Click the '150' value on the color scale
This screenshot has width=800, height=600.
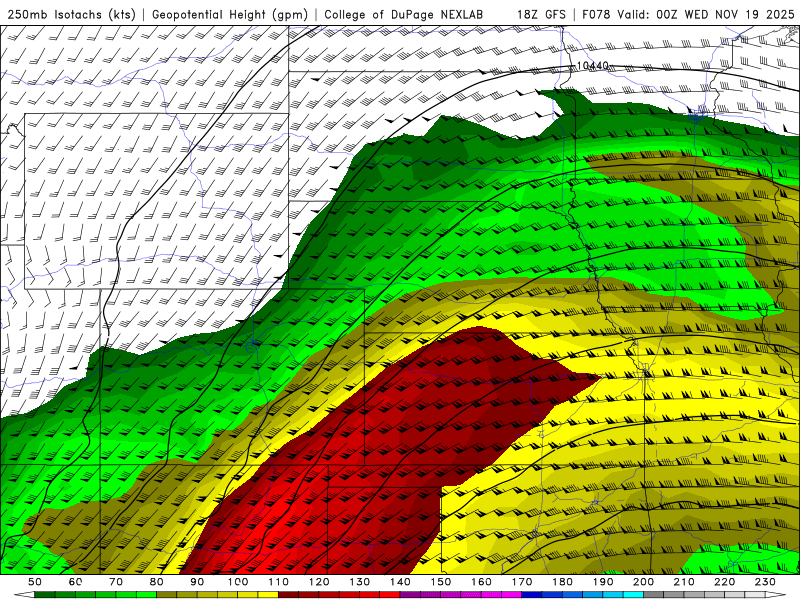pyautogui.click(x=441, y=582)
